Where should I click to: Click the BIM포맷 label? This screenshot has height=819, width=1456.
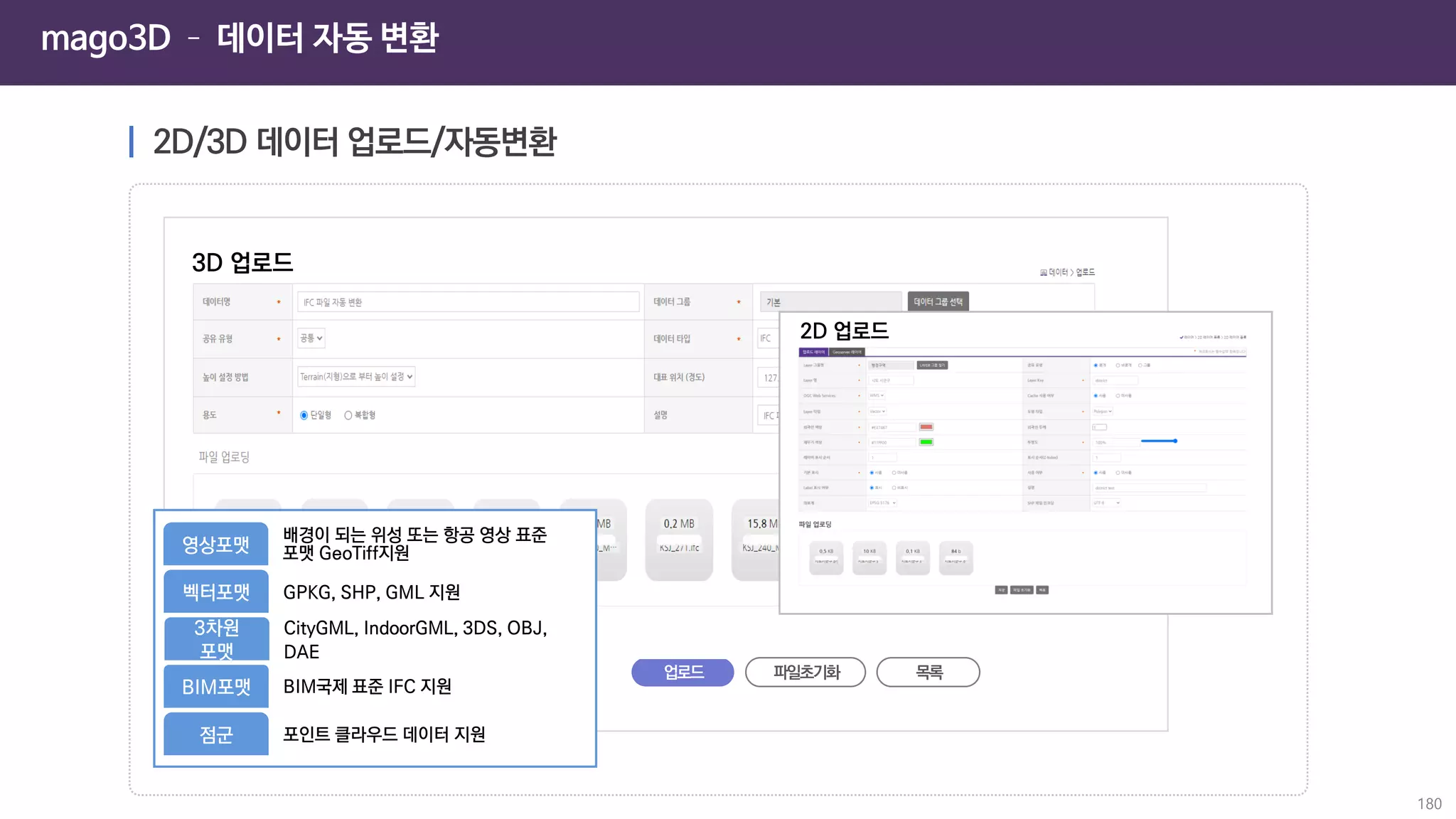point(216,686)
